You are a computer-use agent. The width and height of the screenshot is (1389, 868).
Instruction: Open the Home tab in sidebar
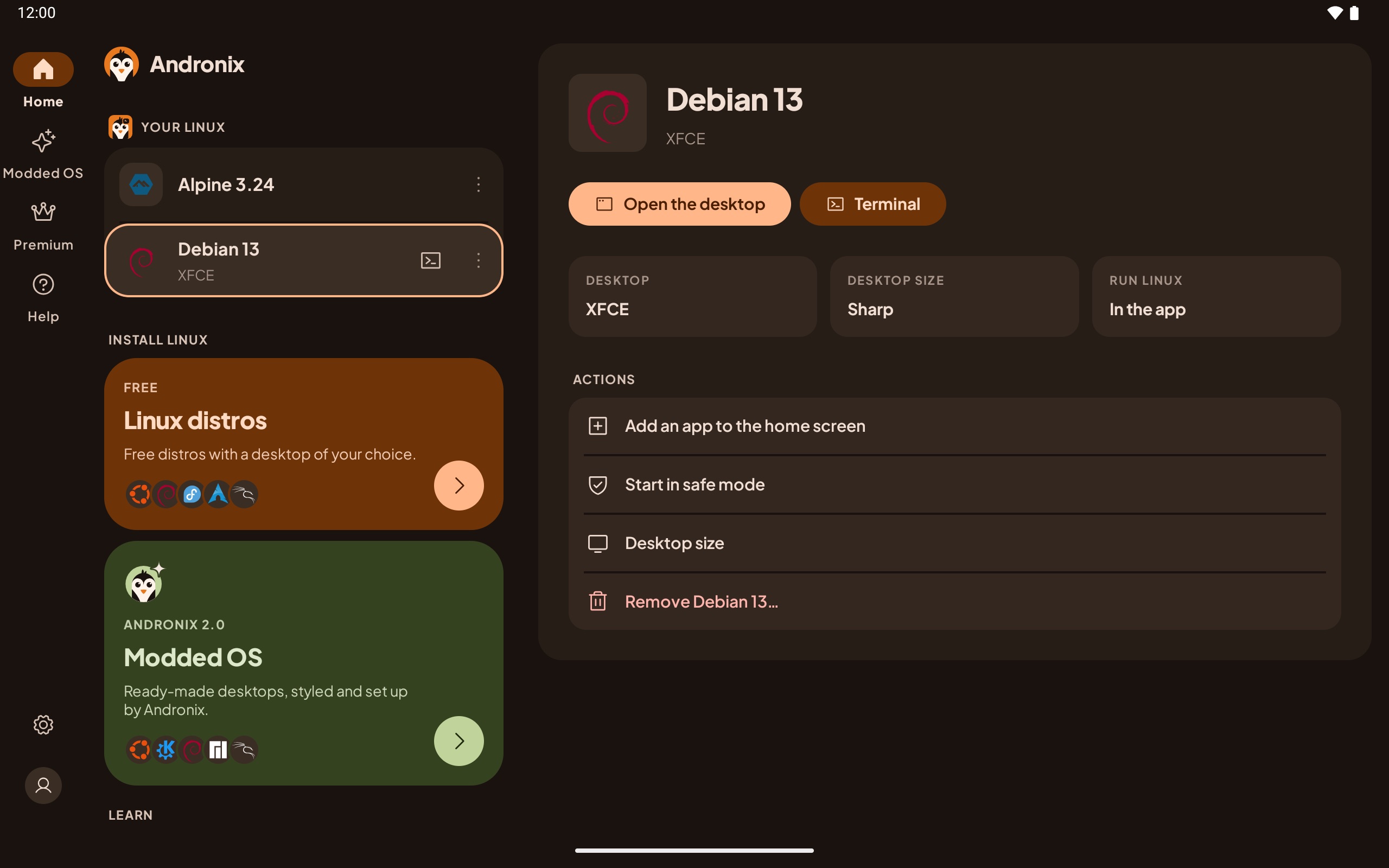43,81
